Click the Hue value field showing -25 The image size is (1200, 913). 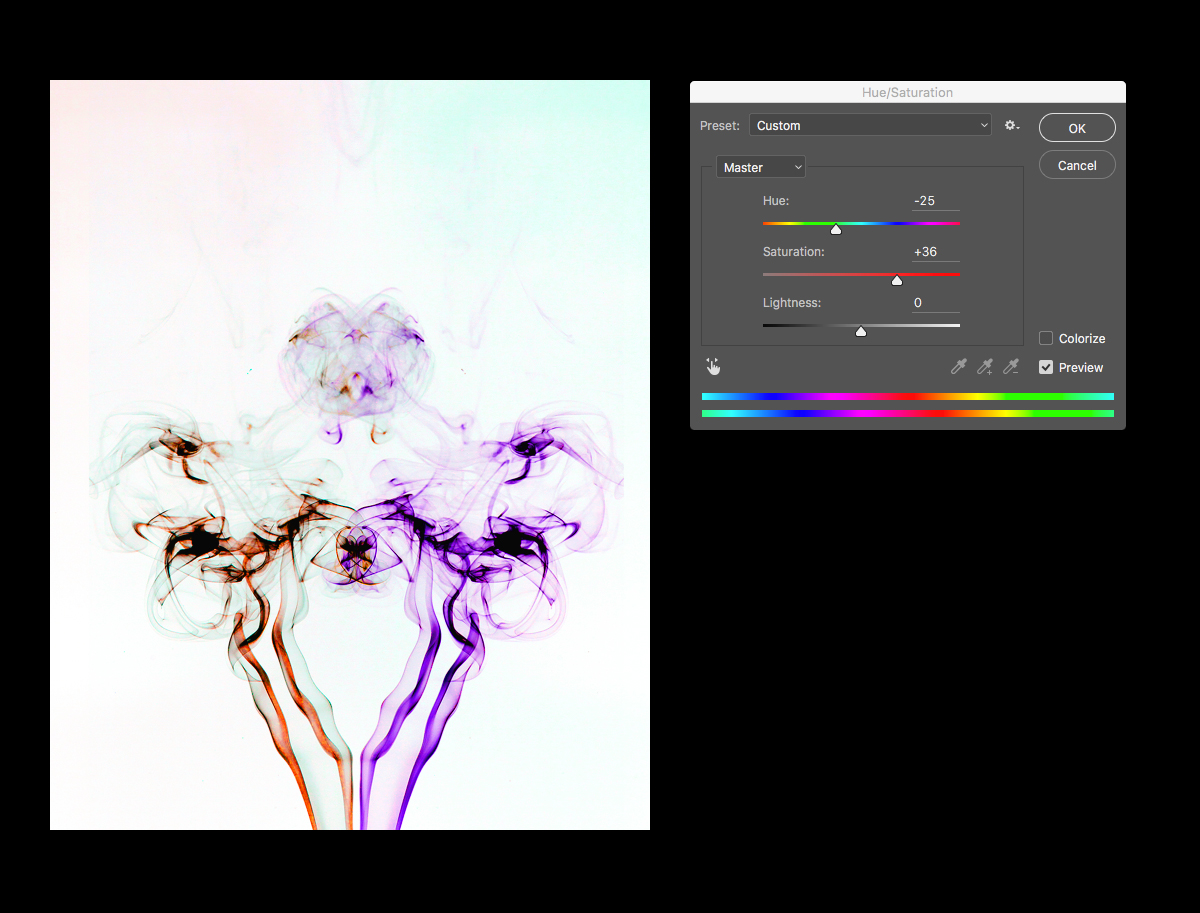[936, 201]
